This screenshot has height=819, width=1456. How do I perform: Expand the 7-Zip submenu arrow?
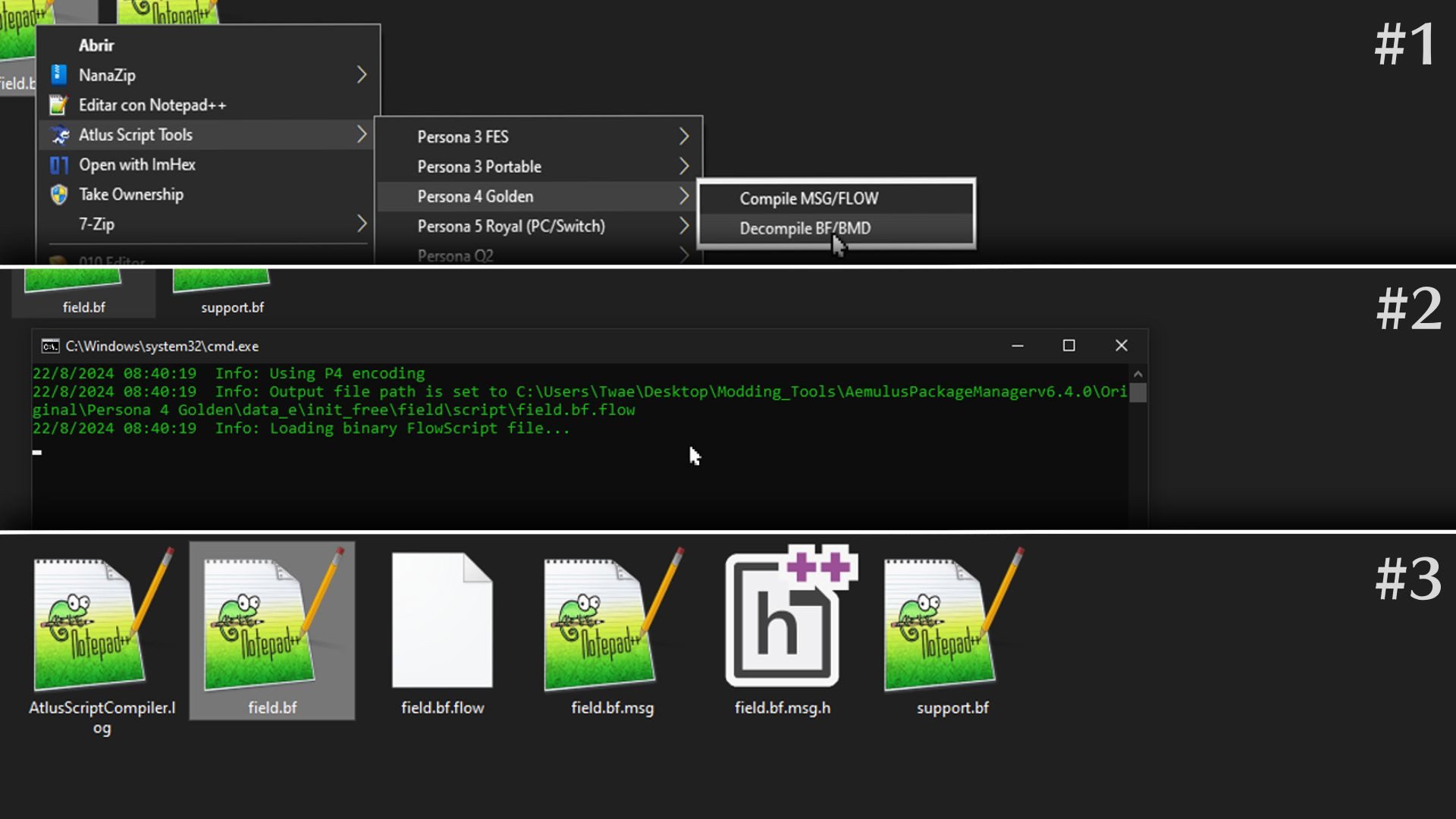(362, 224)
